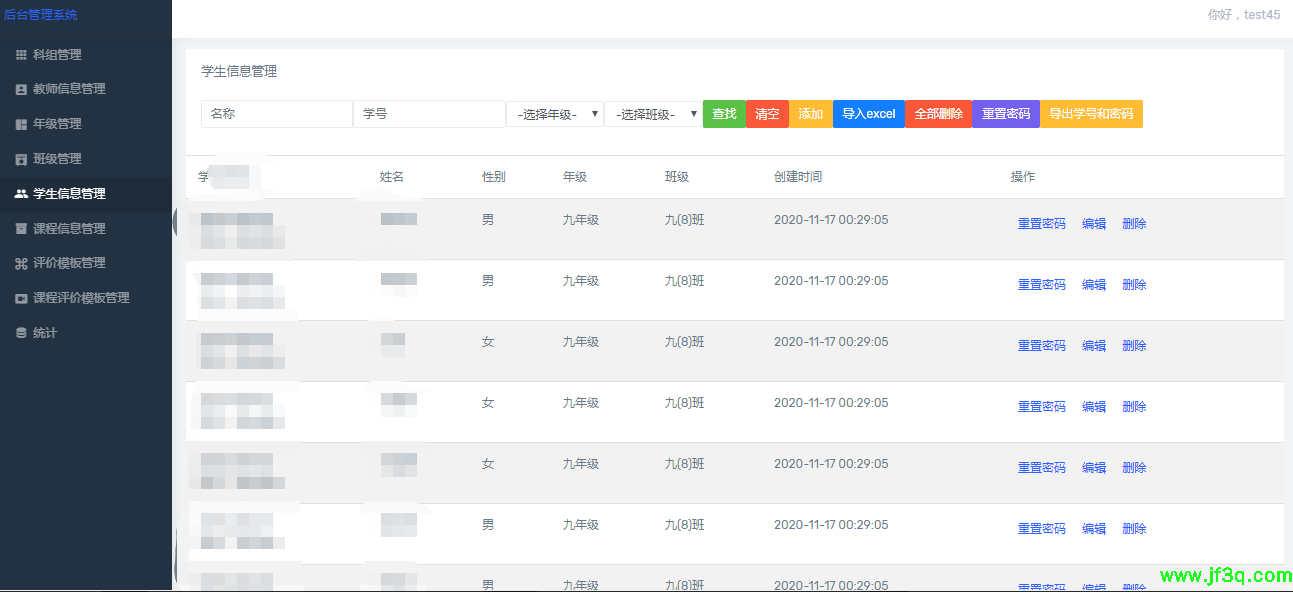
Task: Click the 导入excel import button
Action: click(x=868, y=114)
